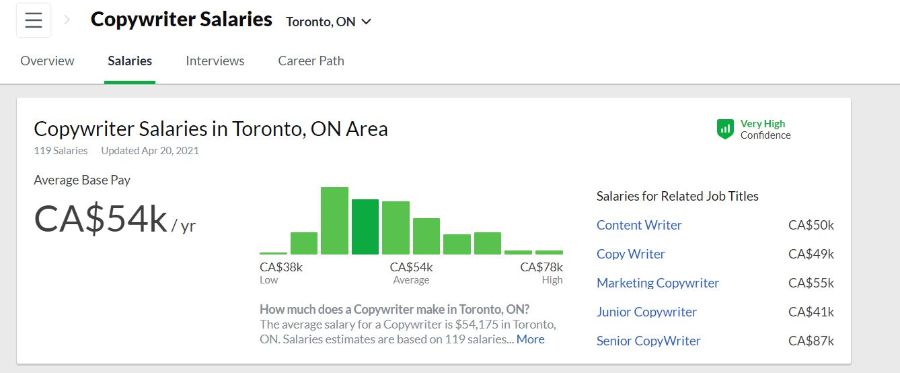
Task: Switch to the Overview tab
Action: [47, 61]
